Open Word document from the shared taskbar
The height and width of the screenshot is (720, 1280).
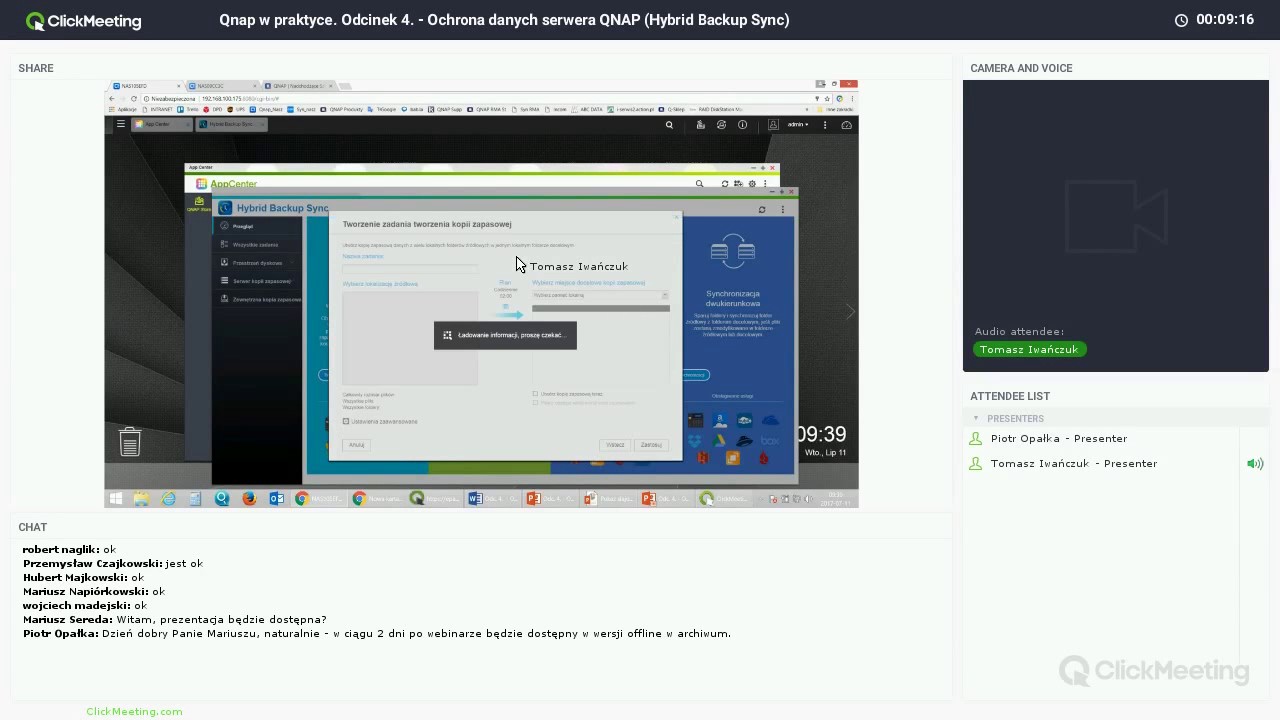[x=493, y=498]
